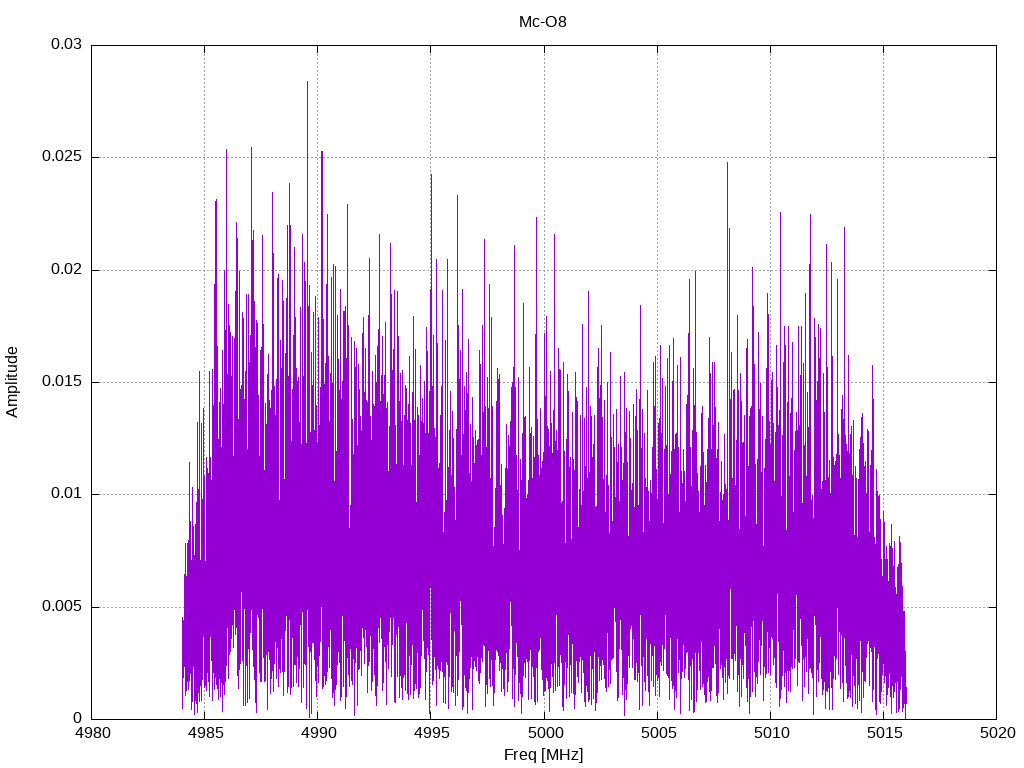
Task: Click the x-axis tick label "5020"
Action: point(997,733)
